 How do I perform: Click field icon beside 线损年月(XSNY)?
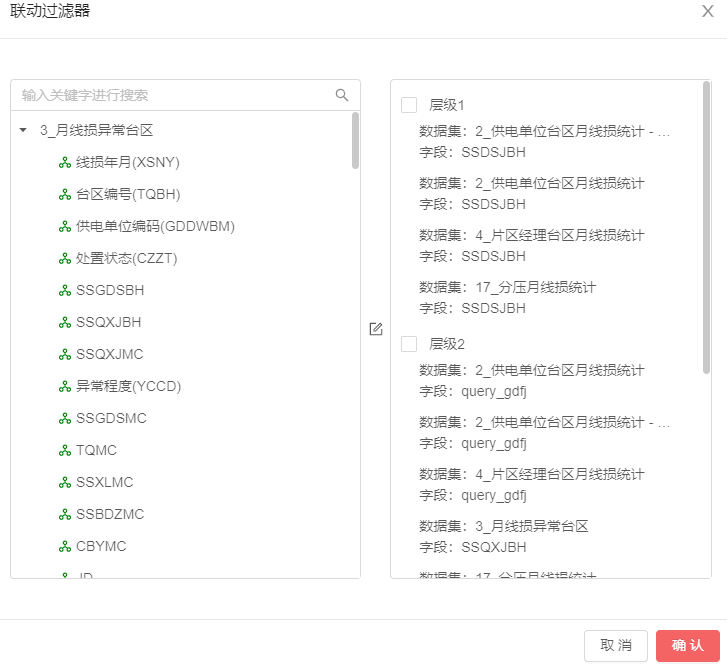[65, 162]
